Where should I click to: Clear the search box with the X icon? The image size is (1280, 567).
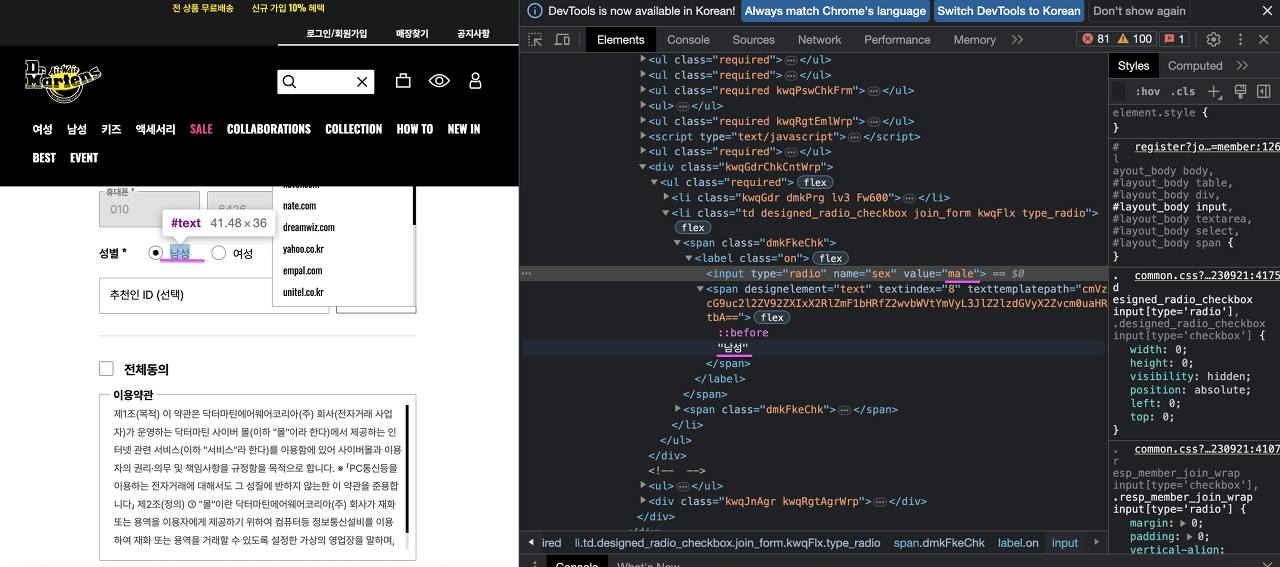coord(363,82)
